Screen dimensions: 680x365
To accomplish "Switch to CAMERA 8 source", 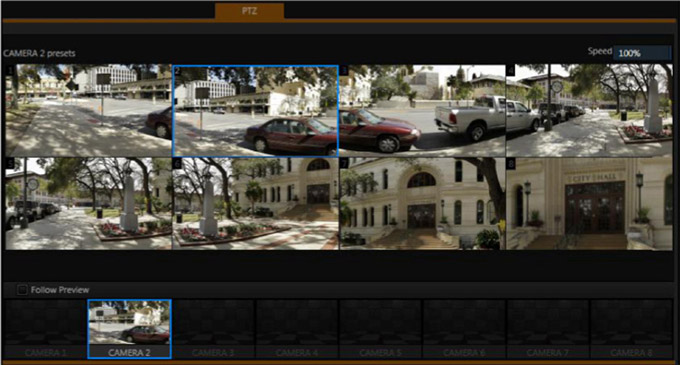I will click(631, 329).
